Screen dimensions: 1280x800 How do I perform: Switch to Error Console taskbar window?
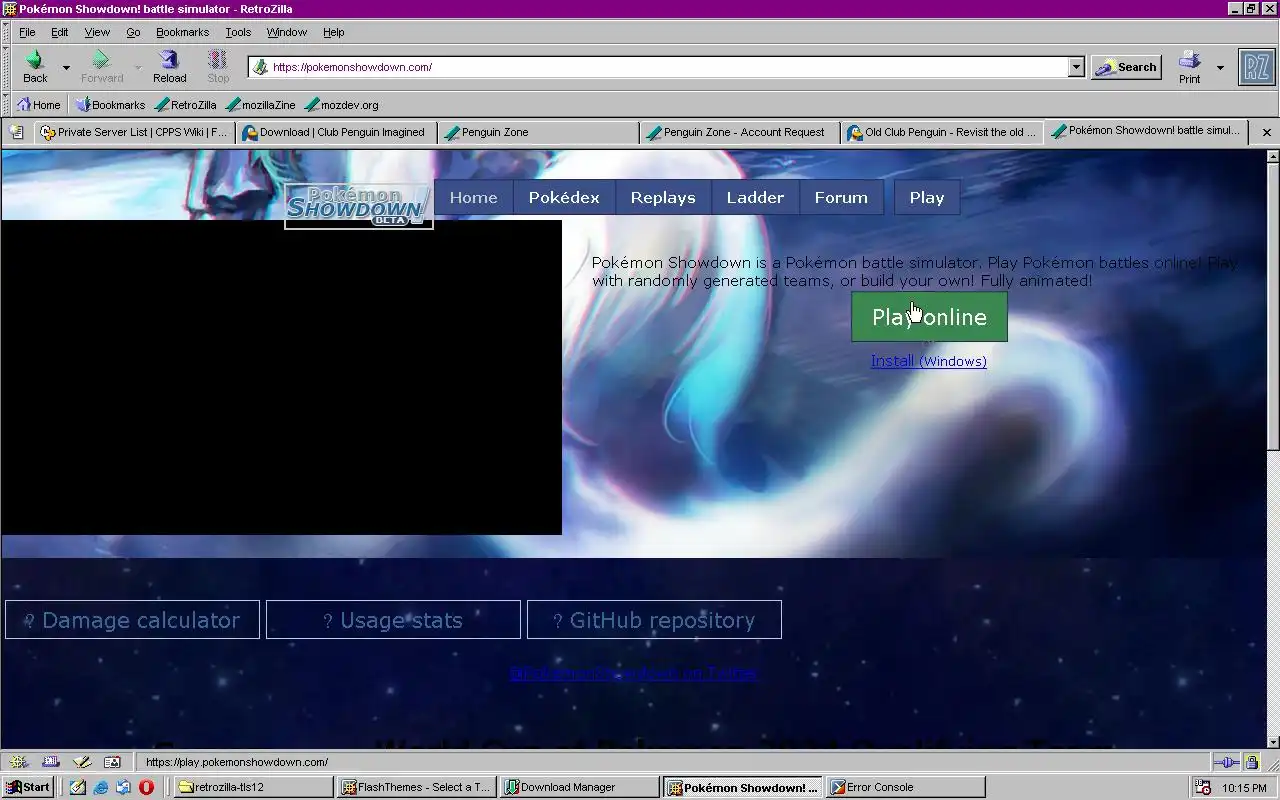(x=906, y=787)
